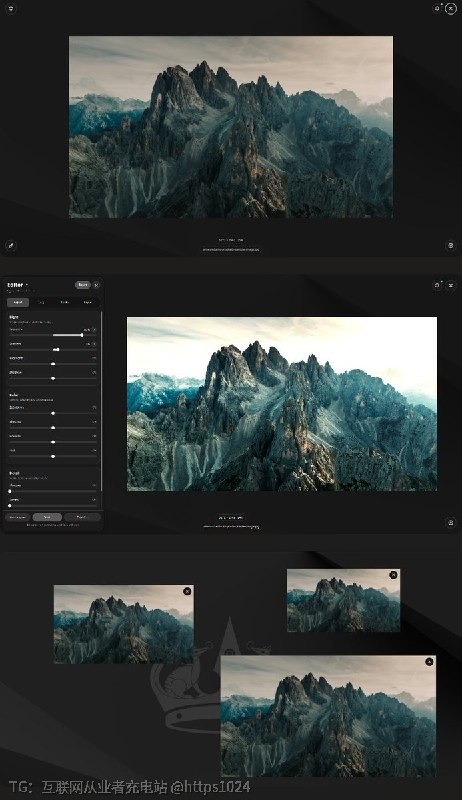Click the round menu icon in top viewer's upper-left corner
This screenshot has width=462, height=800.
[x=11, y=9]
